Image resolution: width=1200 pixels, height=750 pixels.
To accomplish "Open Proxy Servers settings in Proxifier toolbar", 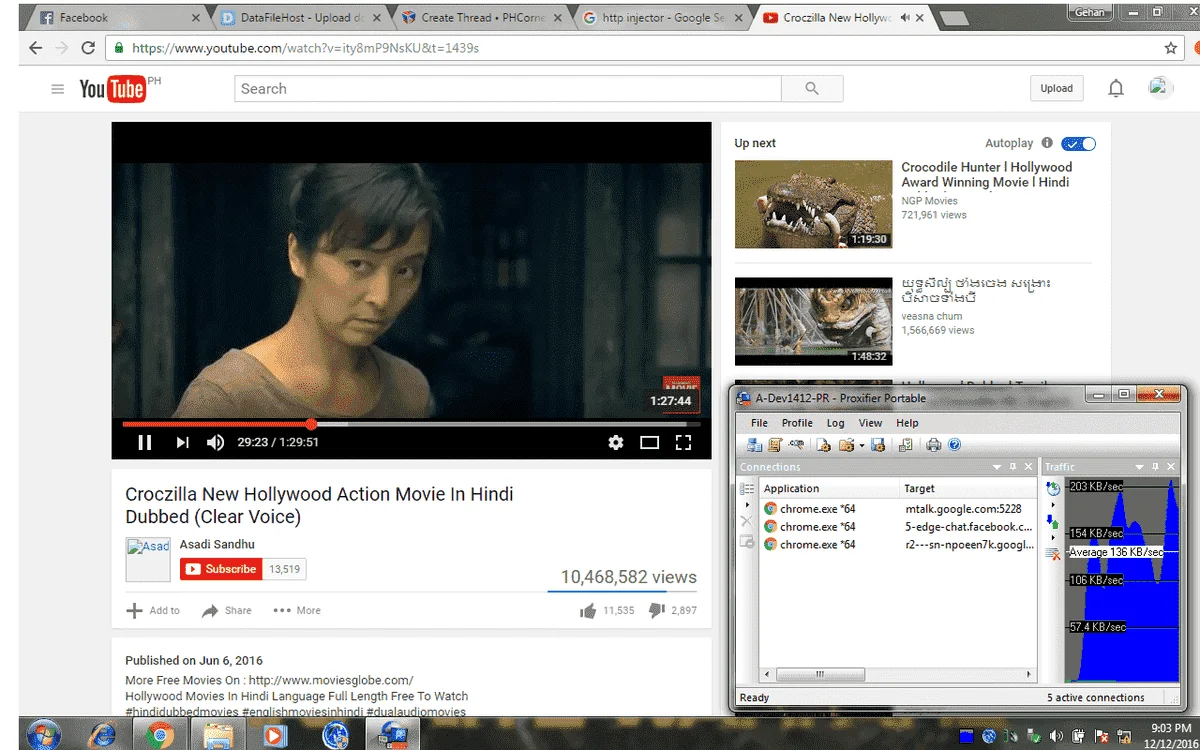I will (x=755, y=445).
